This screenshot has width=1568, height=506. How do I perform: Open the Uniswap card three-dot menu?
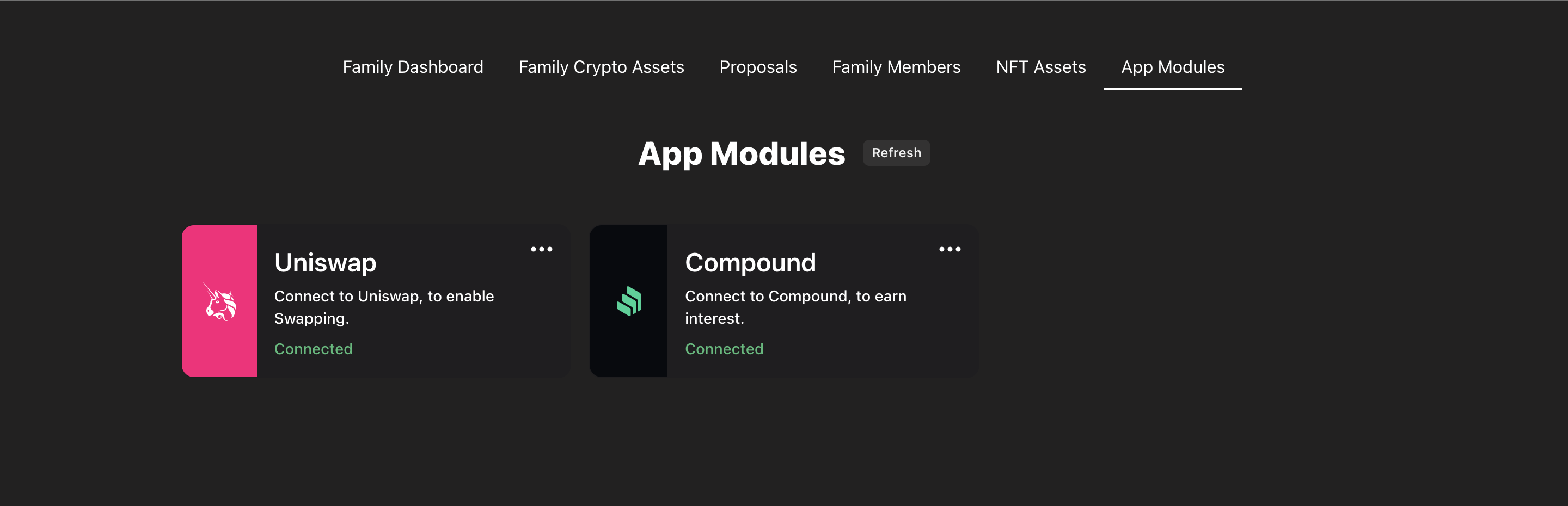coord(541,249)
